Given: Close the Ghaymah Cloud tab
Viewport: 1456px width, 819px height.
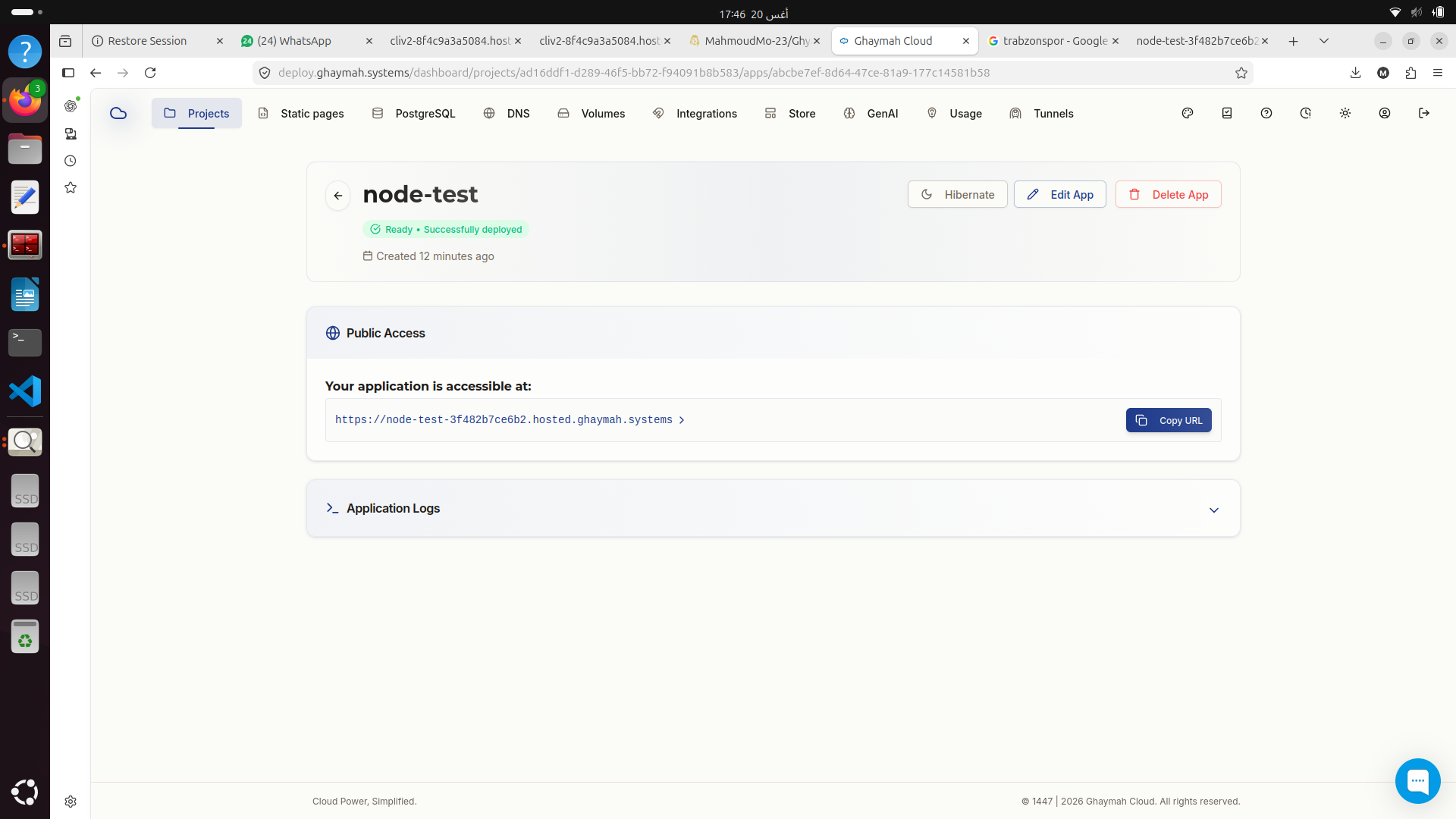Looking at the screenshot, I should (x=966, y=41).
